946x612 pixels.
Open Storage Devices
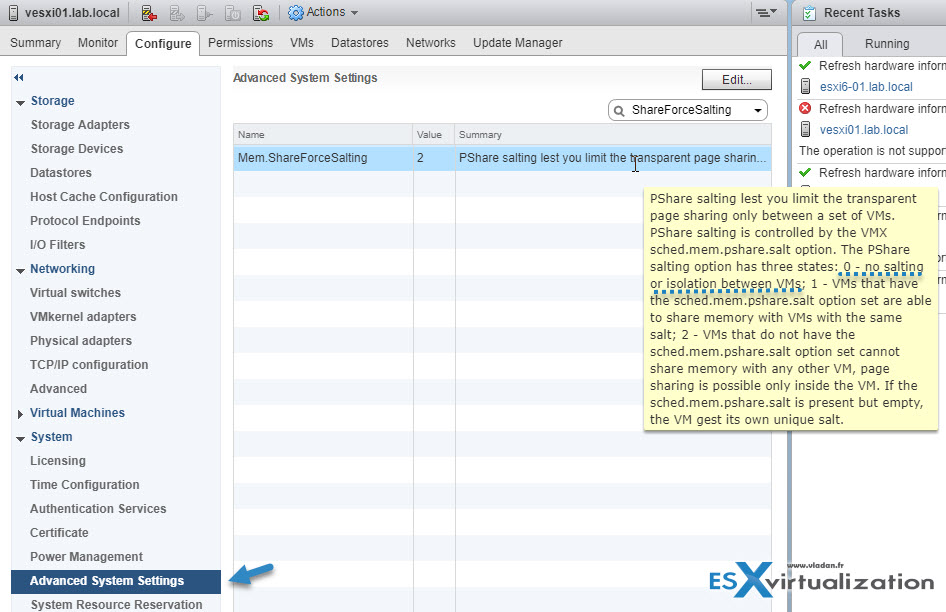(77, 149)
